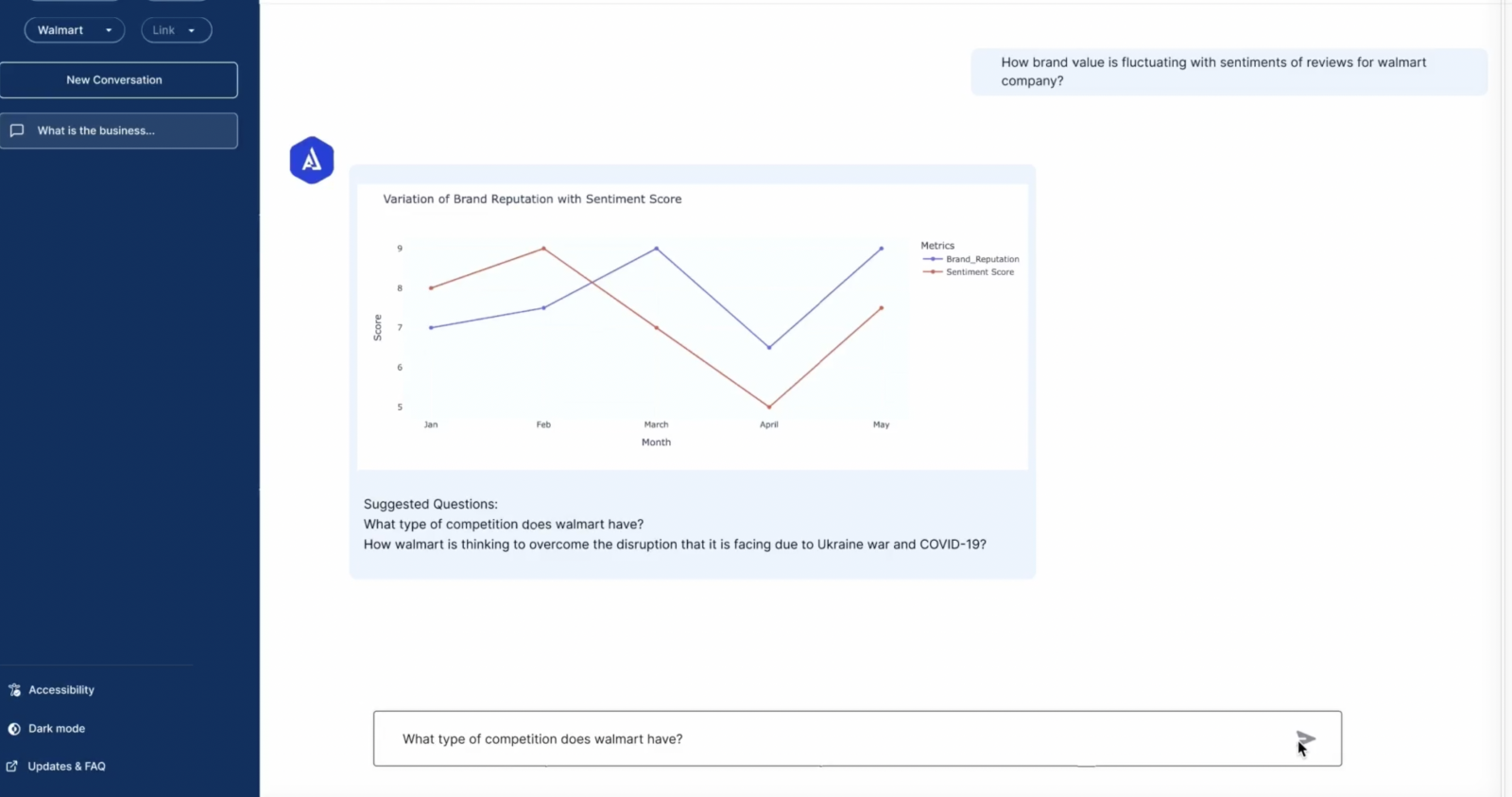
Task: Click the Dark mode contrast icon
Action: click(12, 728)
